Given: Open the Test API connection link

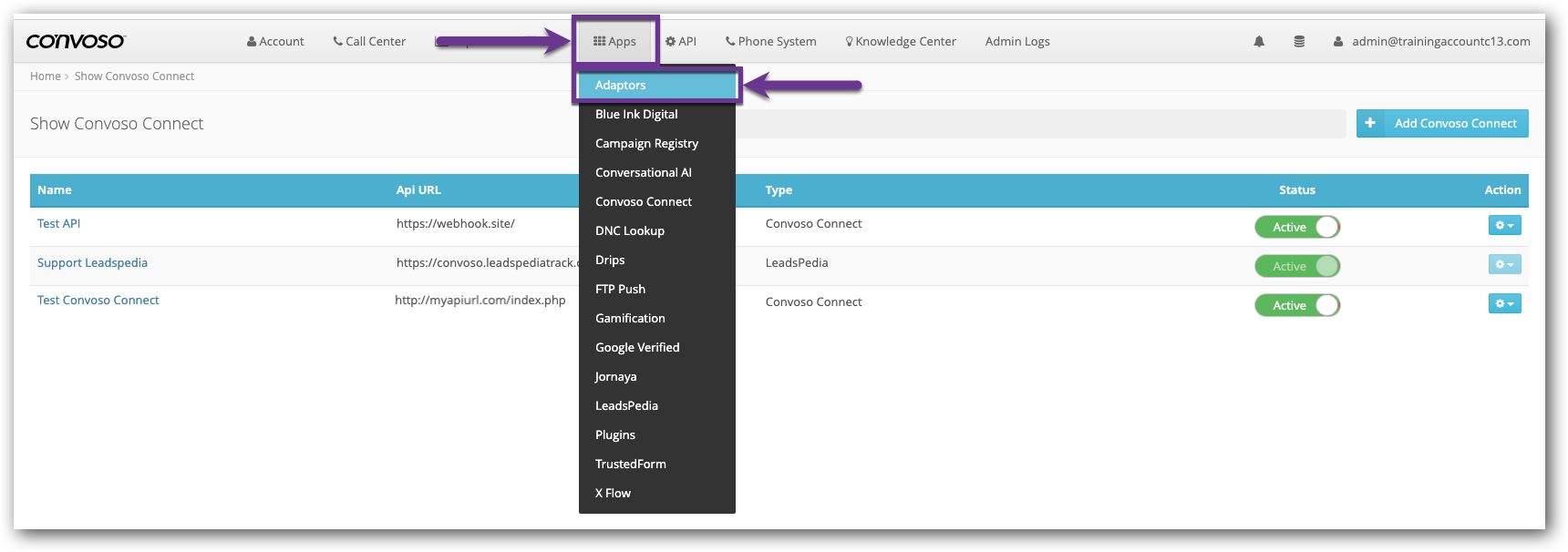Looking at the screenshot, I should 58,223.
